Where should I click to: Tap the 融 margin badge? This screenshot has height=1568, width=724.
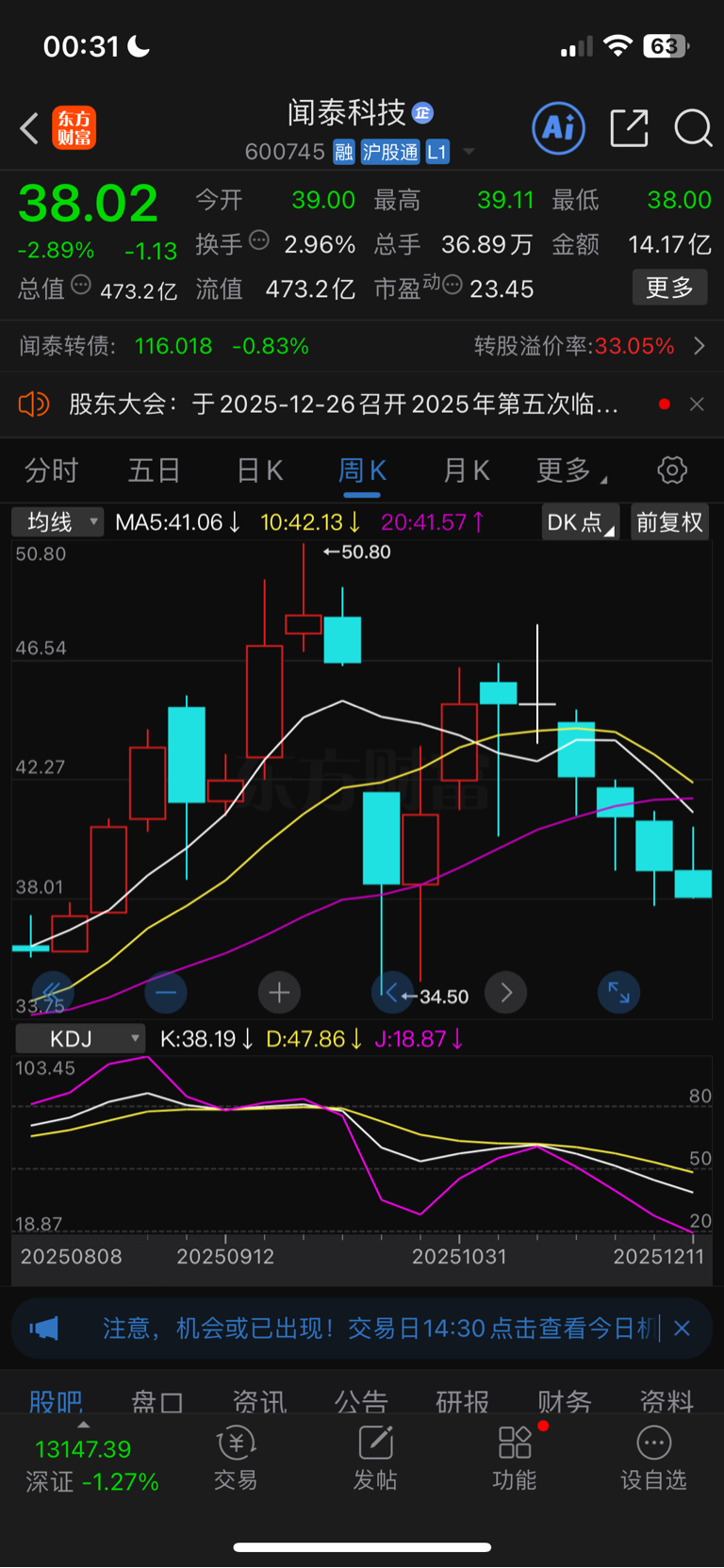coord(344,152)
